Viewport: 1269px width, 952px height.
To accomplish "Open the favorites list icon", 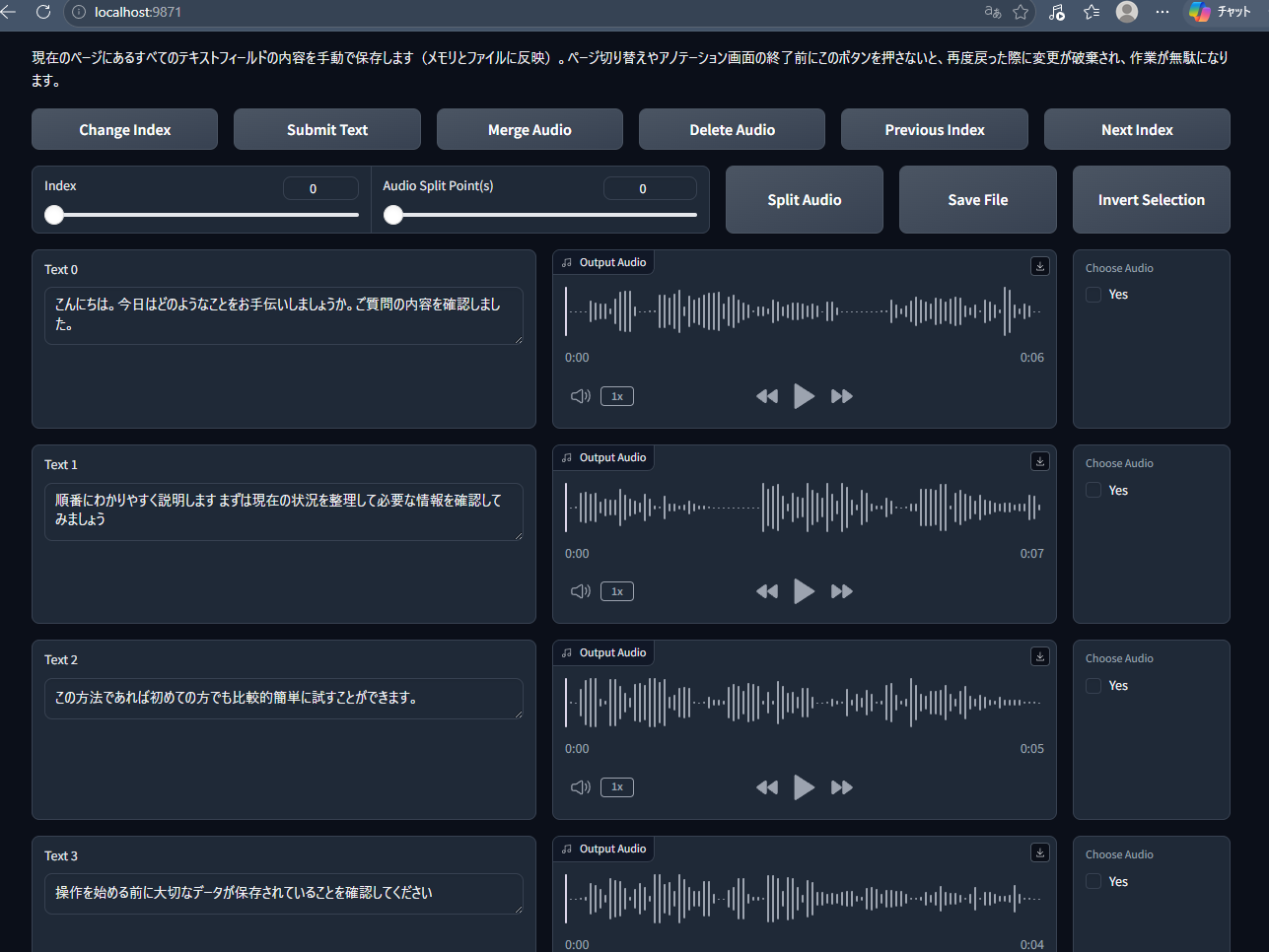I will pyautogui.click(x=1092, y=12).
